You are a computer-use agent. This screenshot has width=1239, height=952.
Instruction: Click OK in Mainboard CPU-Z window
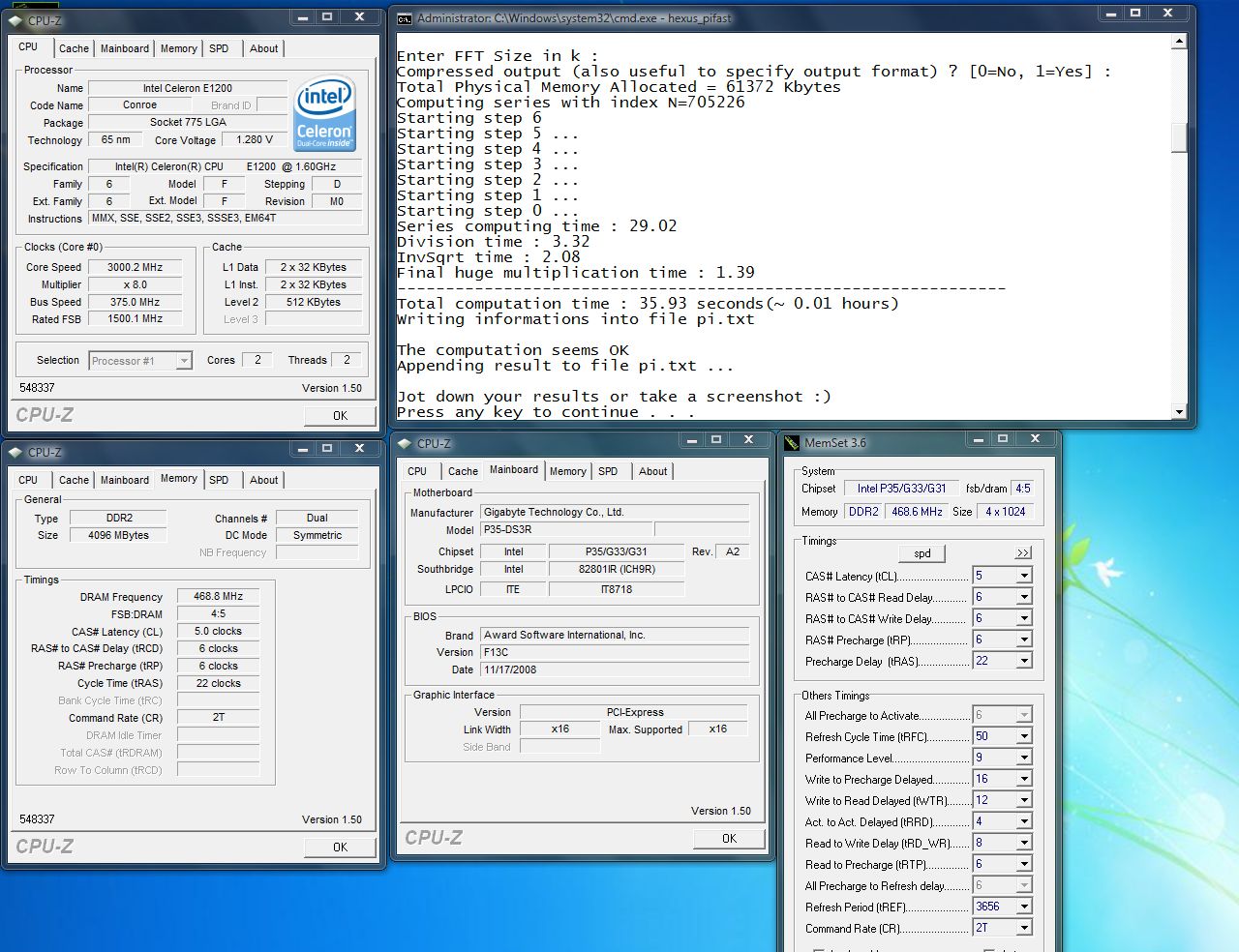729,839
